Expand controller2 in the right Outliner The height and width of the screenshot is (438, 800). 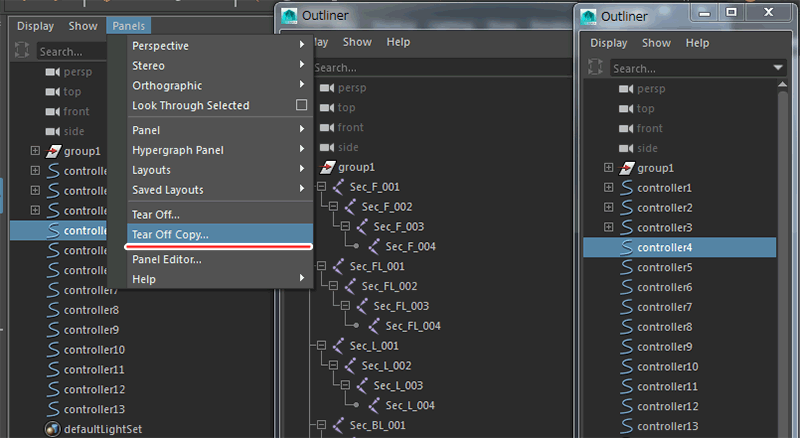tap(608, 208)
